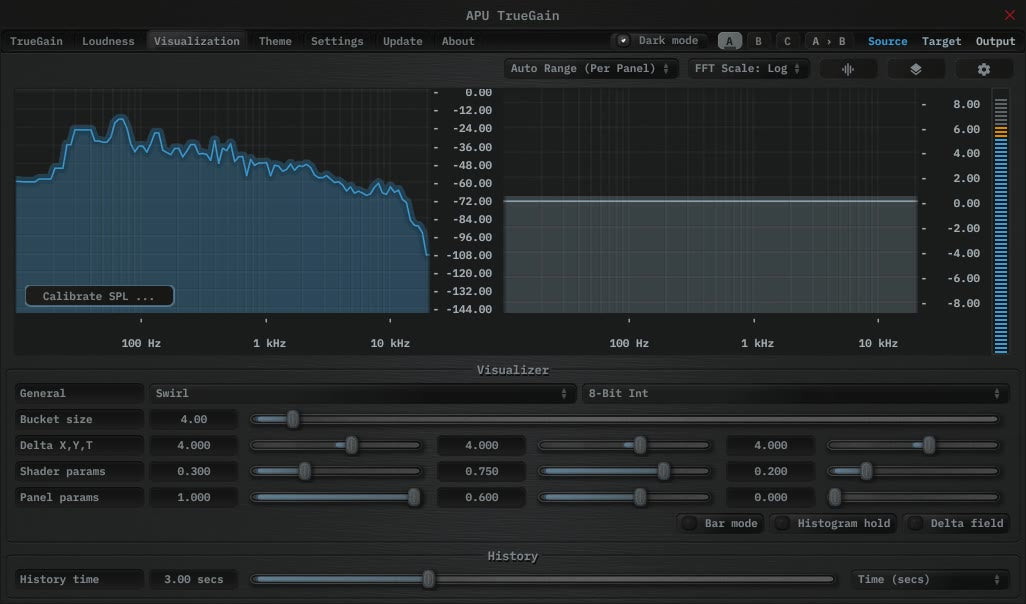Select preset slot A
This screenshot has height=604, width=1026.
[730, 41]
